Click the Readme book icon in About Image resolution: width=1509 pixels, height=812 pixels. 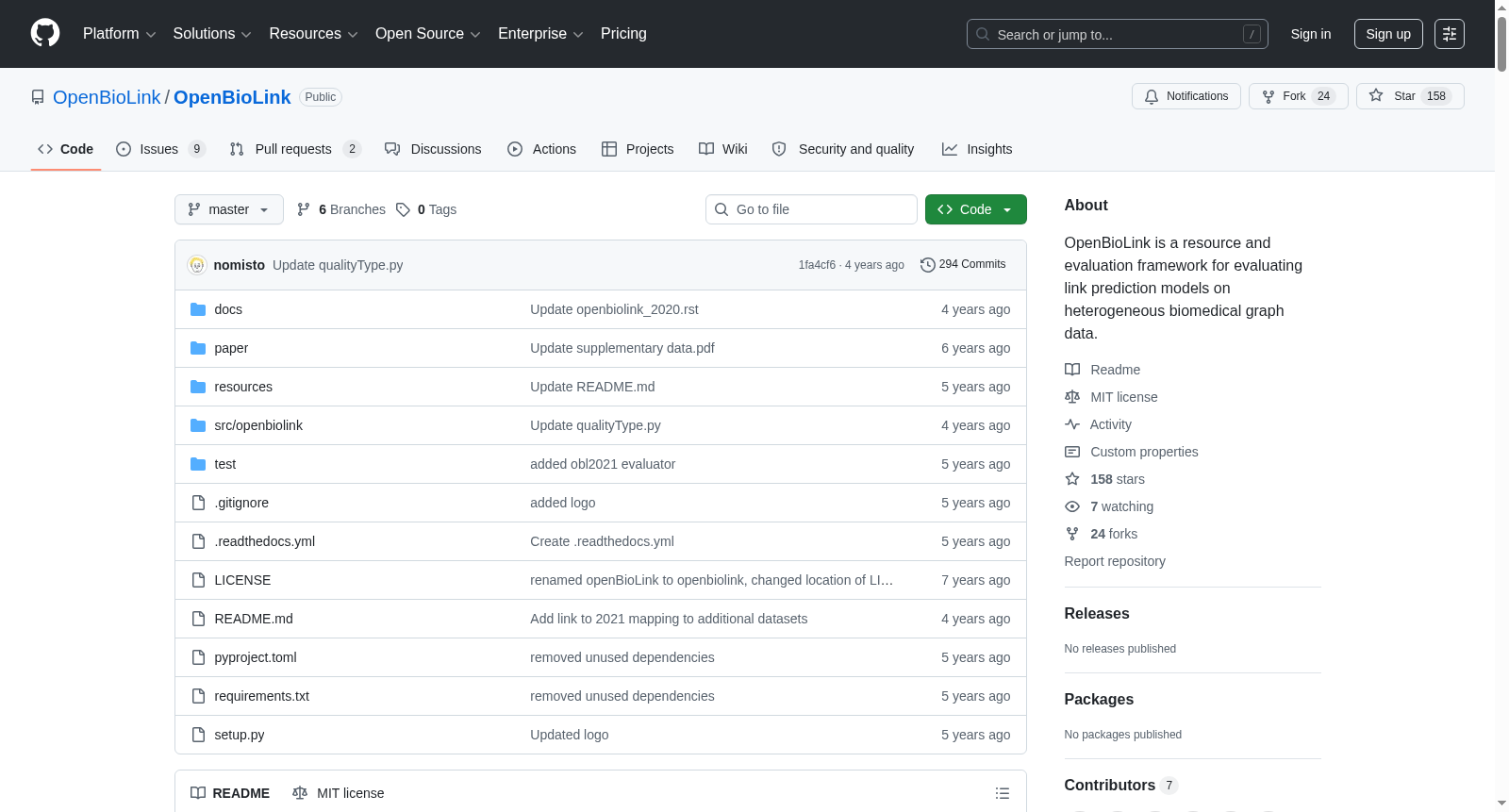[1072, 370]
